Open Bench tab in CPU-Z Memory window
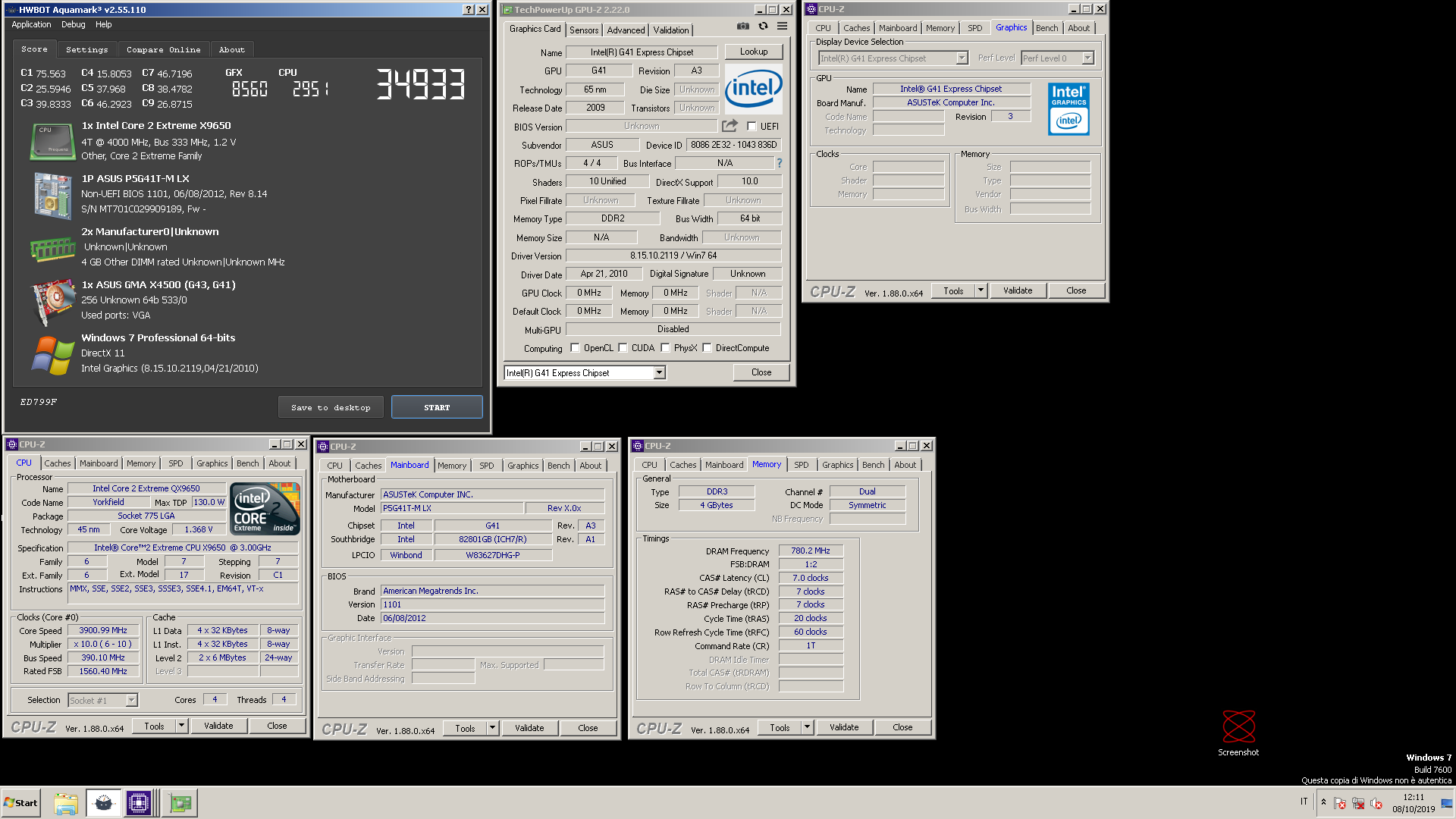 873,465
